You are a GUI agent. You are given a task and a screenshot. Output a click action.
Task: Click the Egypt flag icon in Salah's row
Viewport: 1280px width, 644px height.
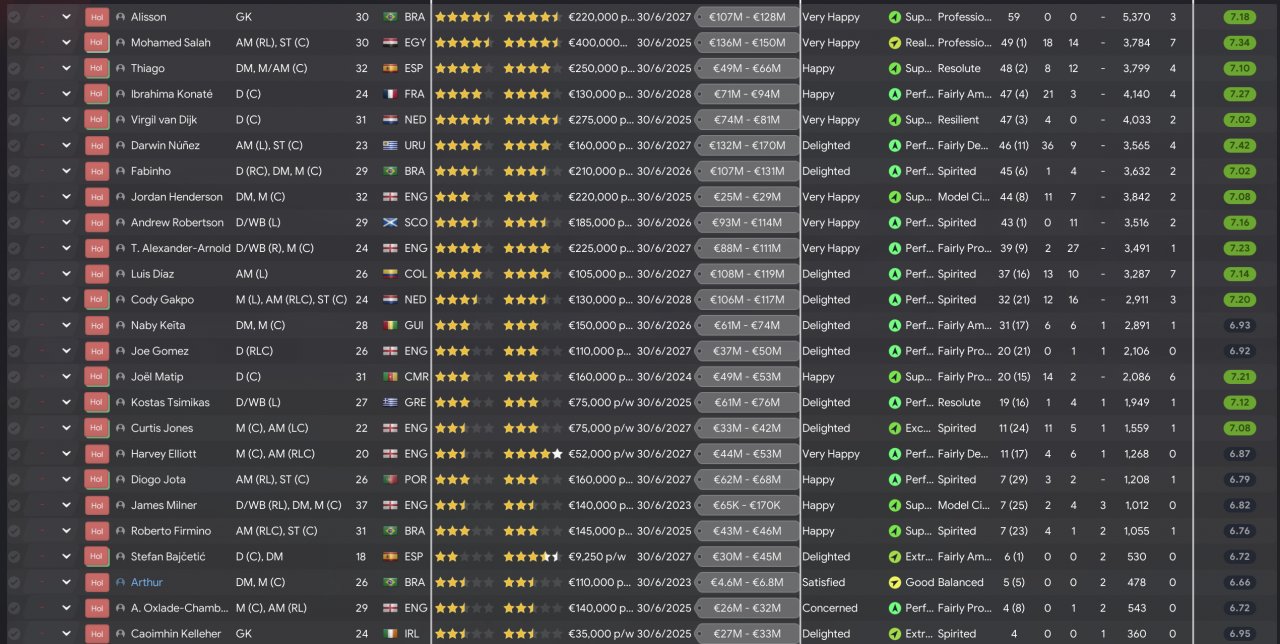coord(390,43)
